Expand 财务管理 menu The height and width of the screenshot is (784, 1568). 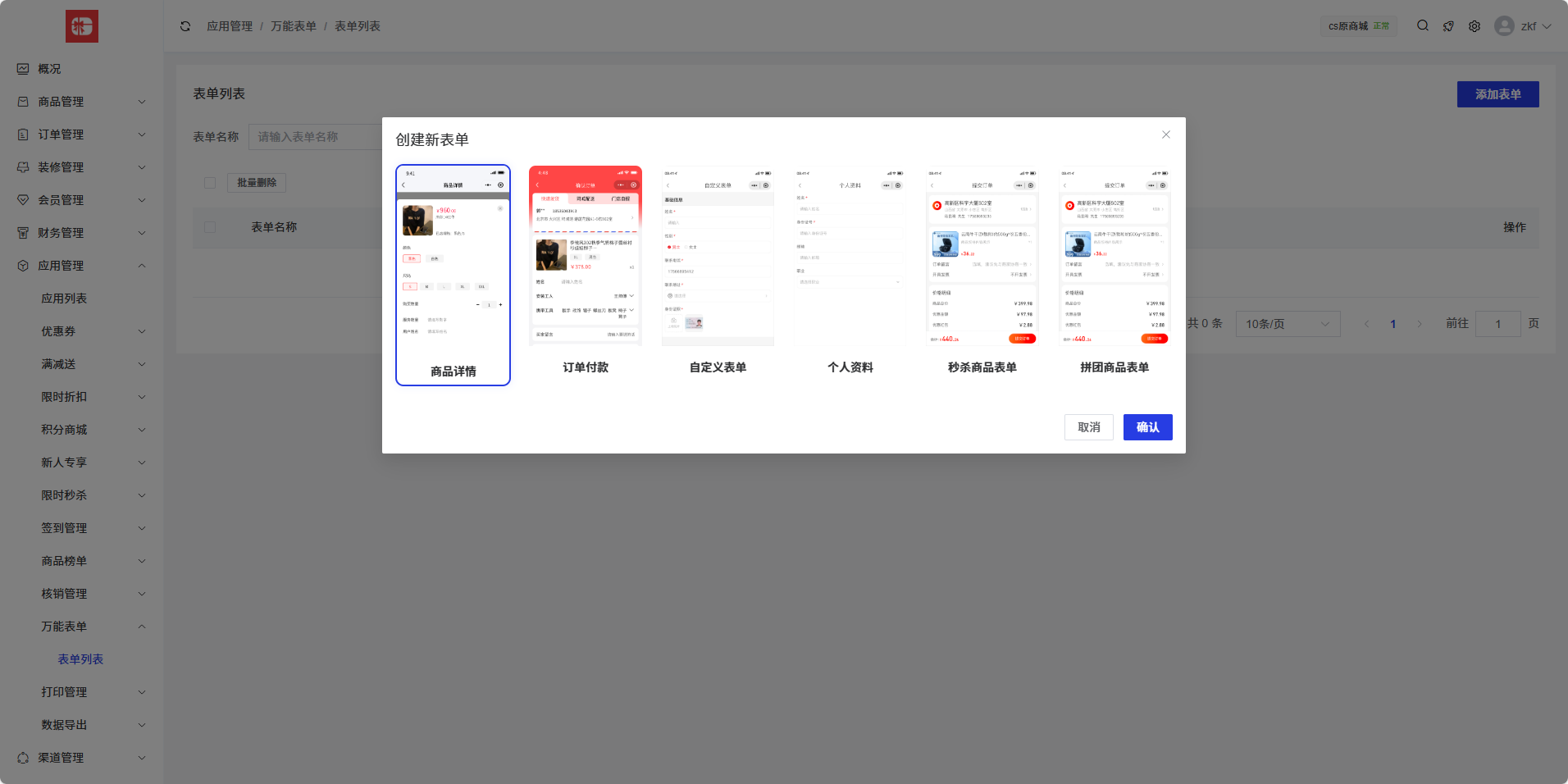tap(142, 233)
